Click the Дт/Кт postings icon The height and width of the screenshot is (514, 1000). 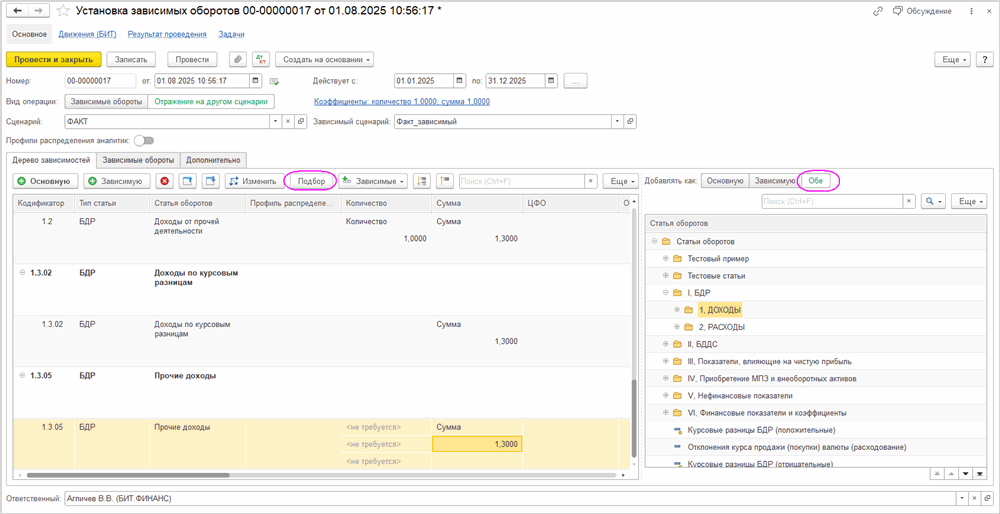261,60
